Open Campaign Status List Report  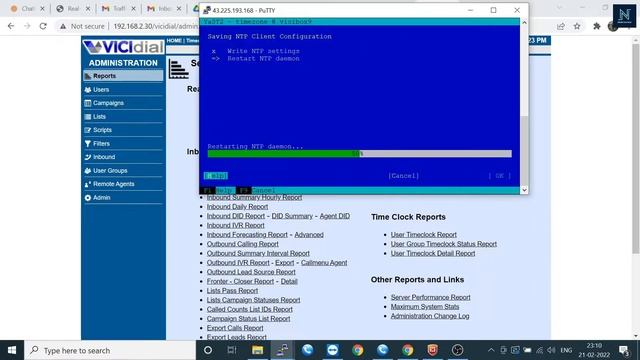click(249, 318)
